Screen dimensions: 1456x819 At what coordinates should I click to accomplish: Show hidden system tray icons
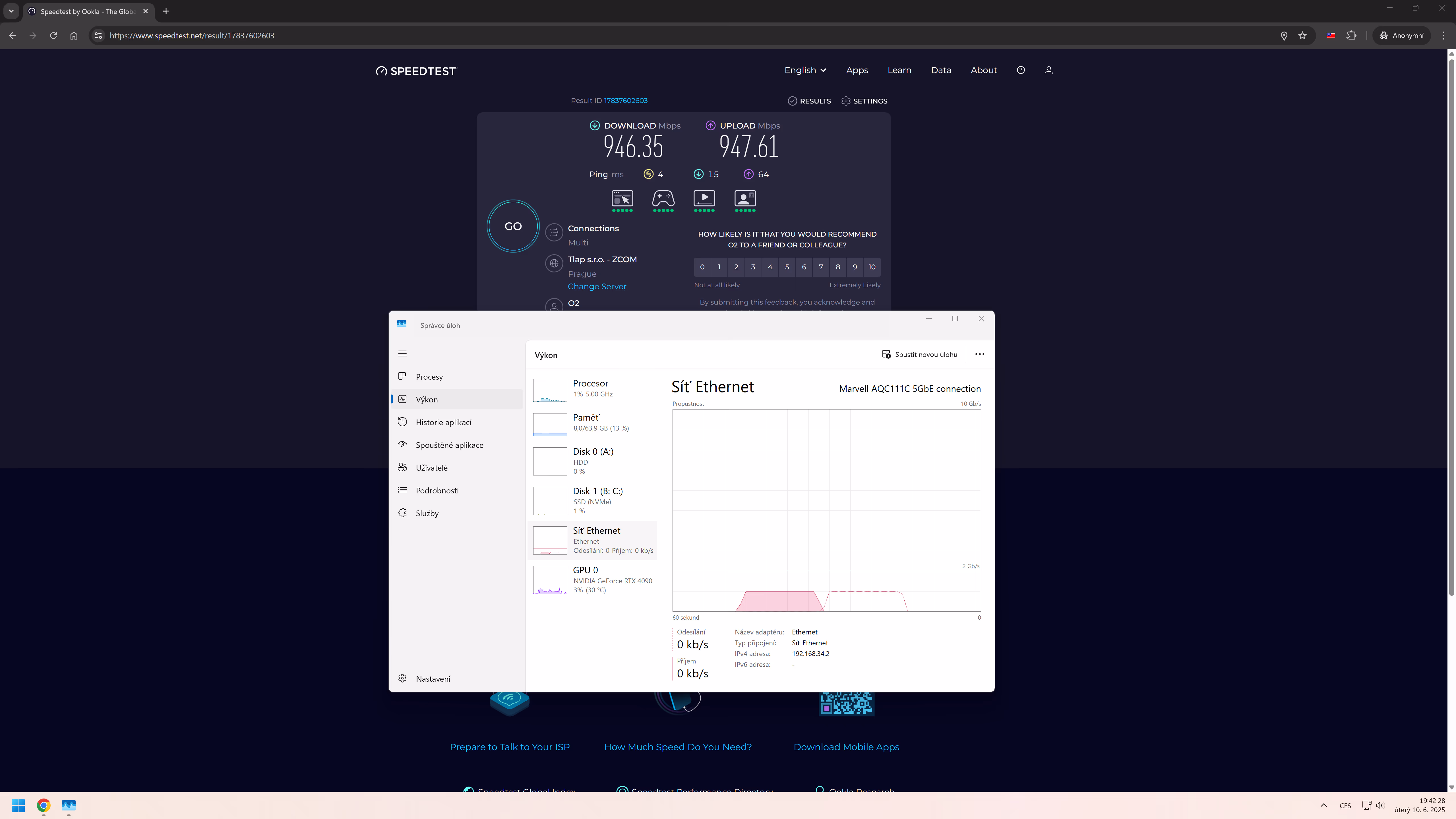point(1323,805)
